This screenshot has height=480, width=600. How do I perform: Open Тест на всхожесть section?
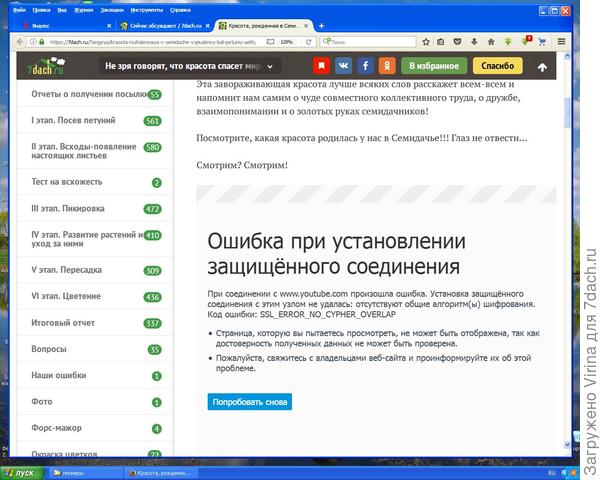[x=95, y=182]
